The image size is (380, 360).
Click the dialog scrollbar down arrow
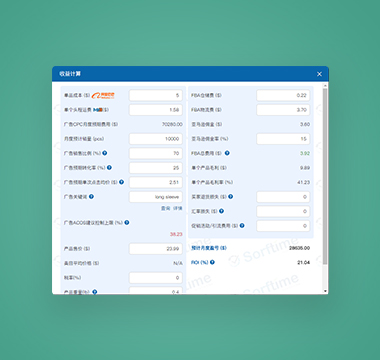(x=325, y=291)
